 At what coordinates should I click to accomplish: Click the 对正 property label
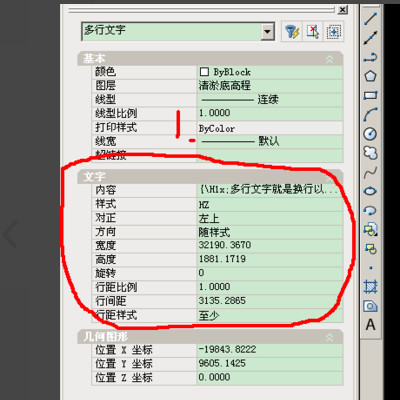click(x=105, y=218)
